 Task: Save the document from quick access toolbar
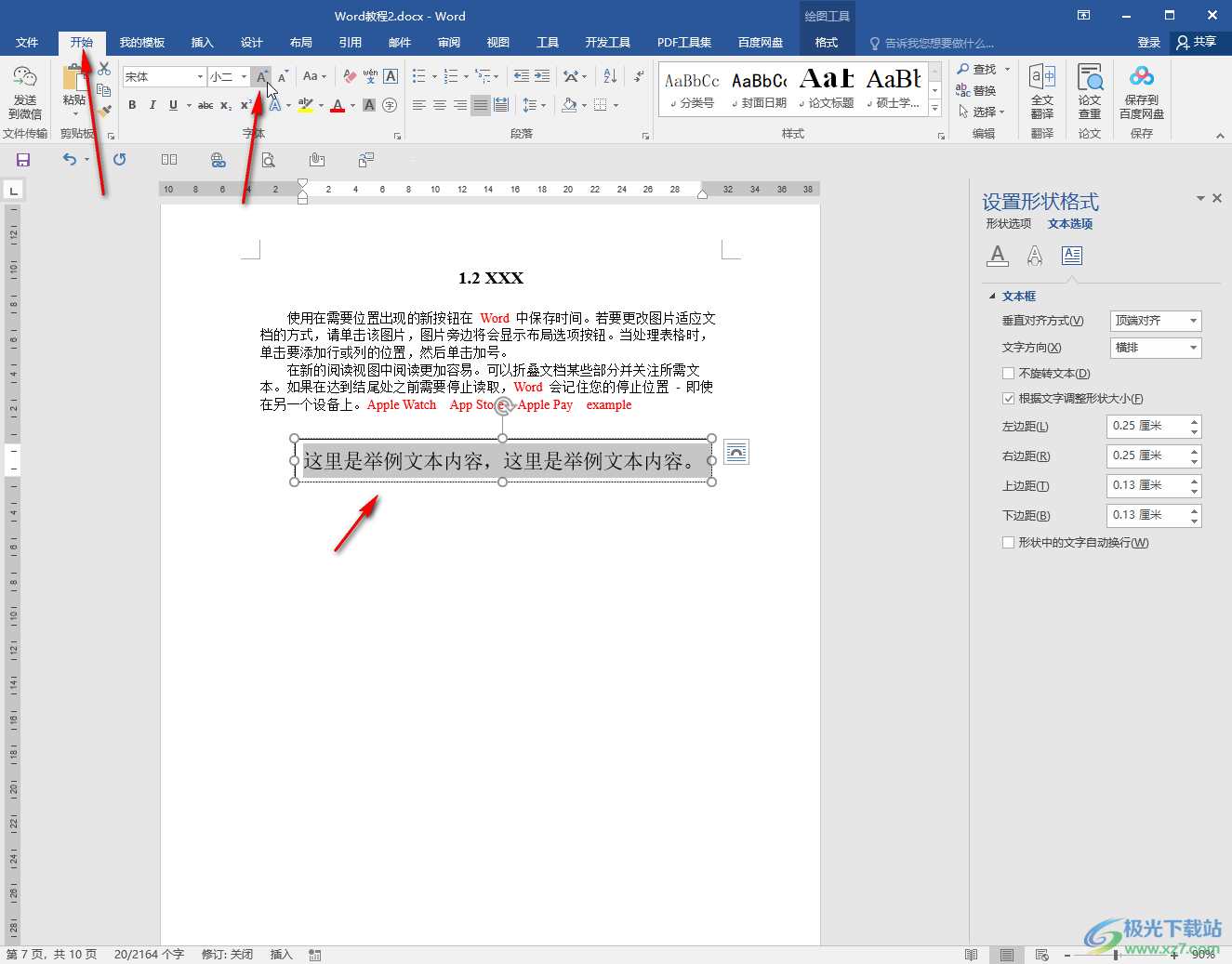pyautogui.click(x=23, y=160)
